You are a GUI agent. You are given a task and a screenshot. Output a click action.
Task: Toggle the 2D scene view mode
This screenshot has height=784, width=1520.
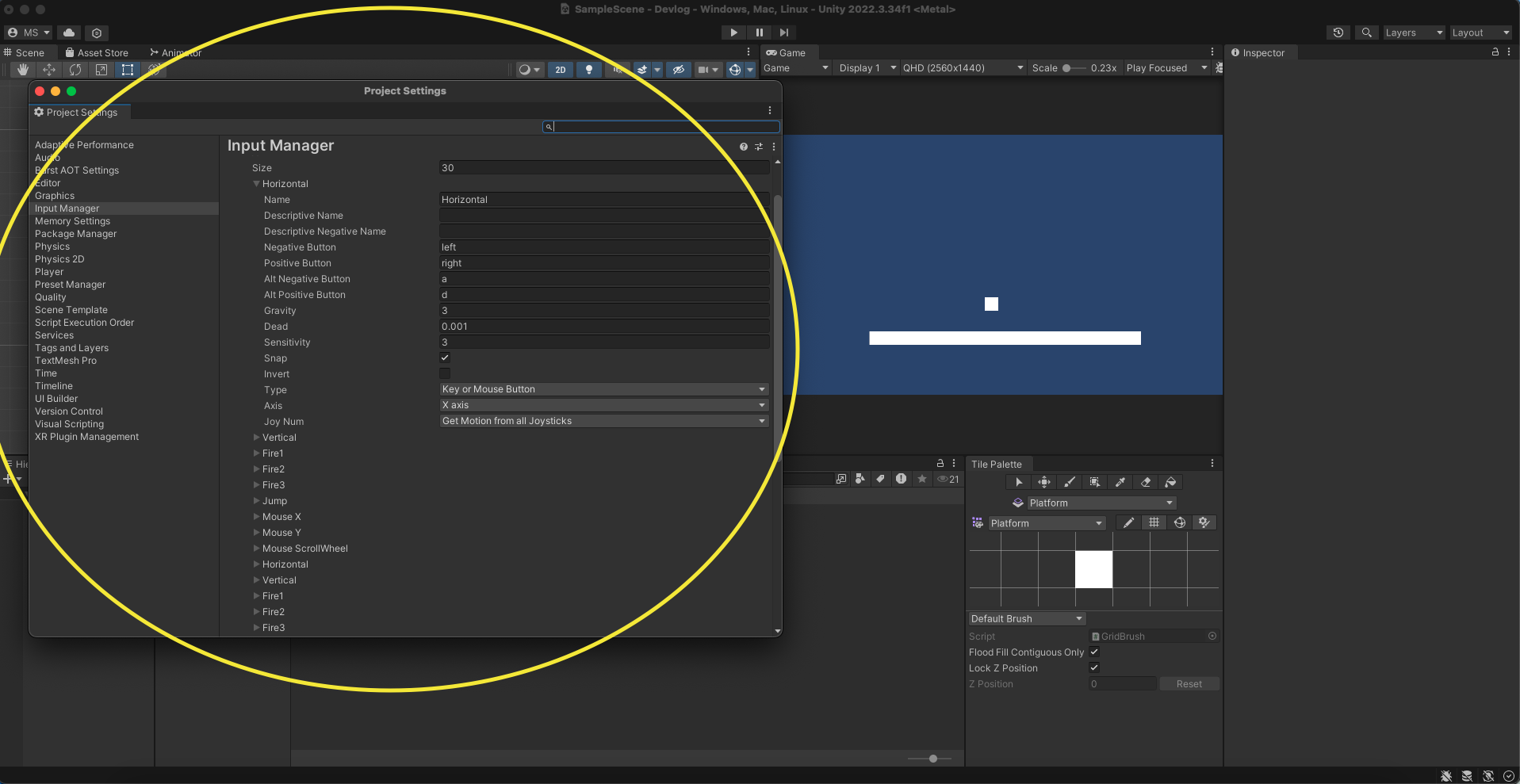[x=560, y=70]
